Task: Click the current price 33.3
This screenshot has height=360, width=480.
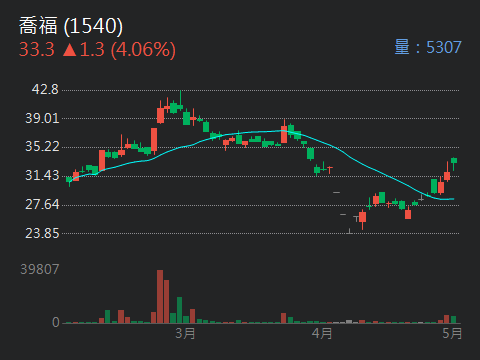Action: click(x=37, y=49)
